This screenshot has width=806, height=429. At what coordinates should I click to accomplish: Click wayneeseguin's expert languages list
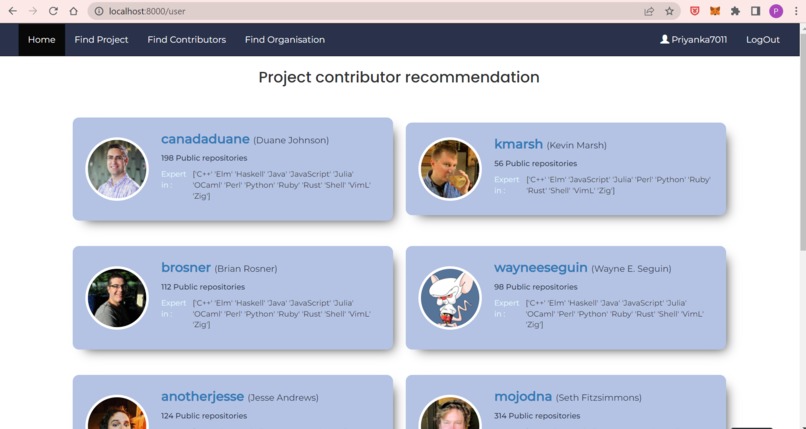point(615,313)
